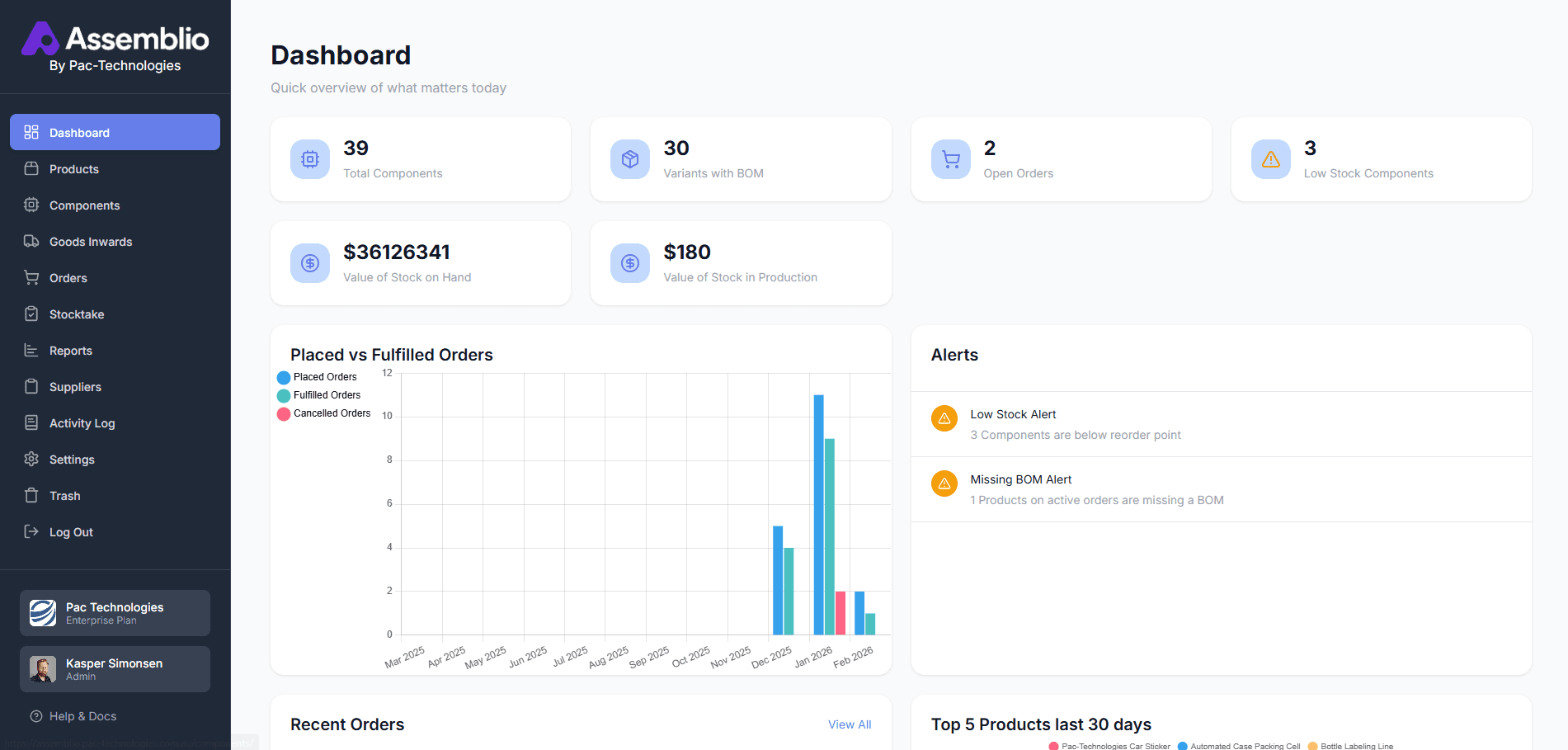Click the Stock in Production dollar icon
Viewport: 1568px width, 750px height.
630,263
